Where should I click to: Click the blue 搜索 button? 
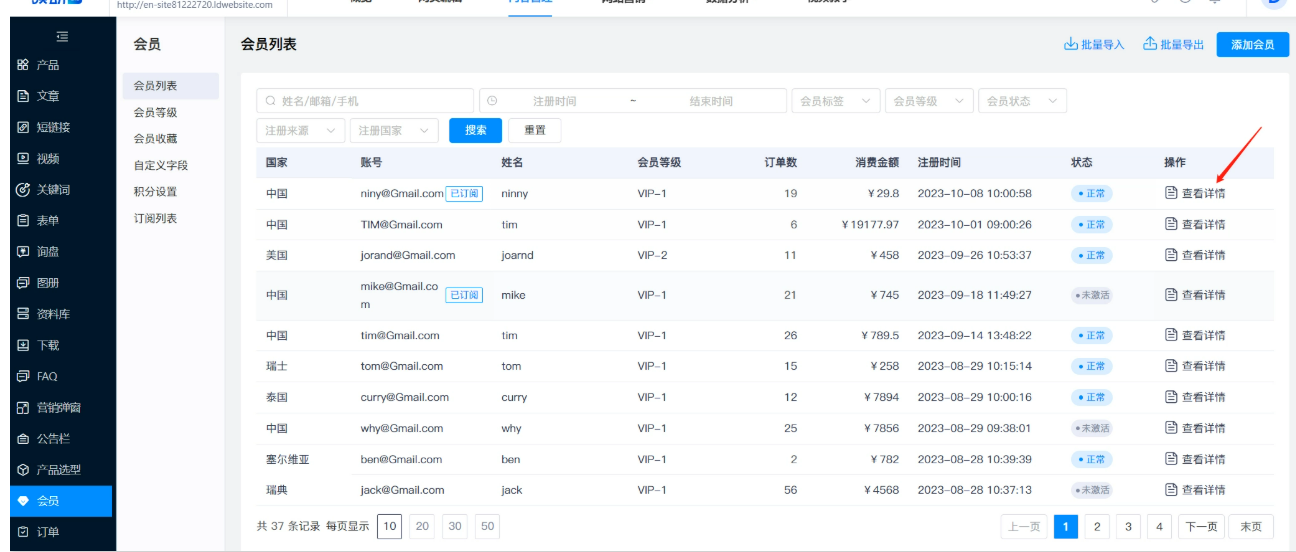click(475, 131)
